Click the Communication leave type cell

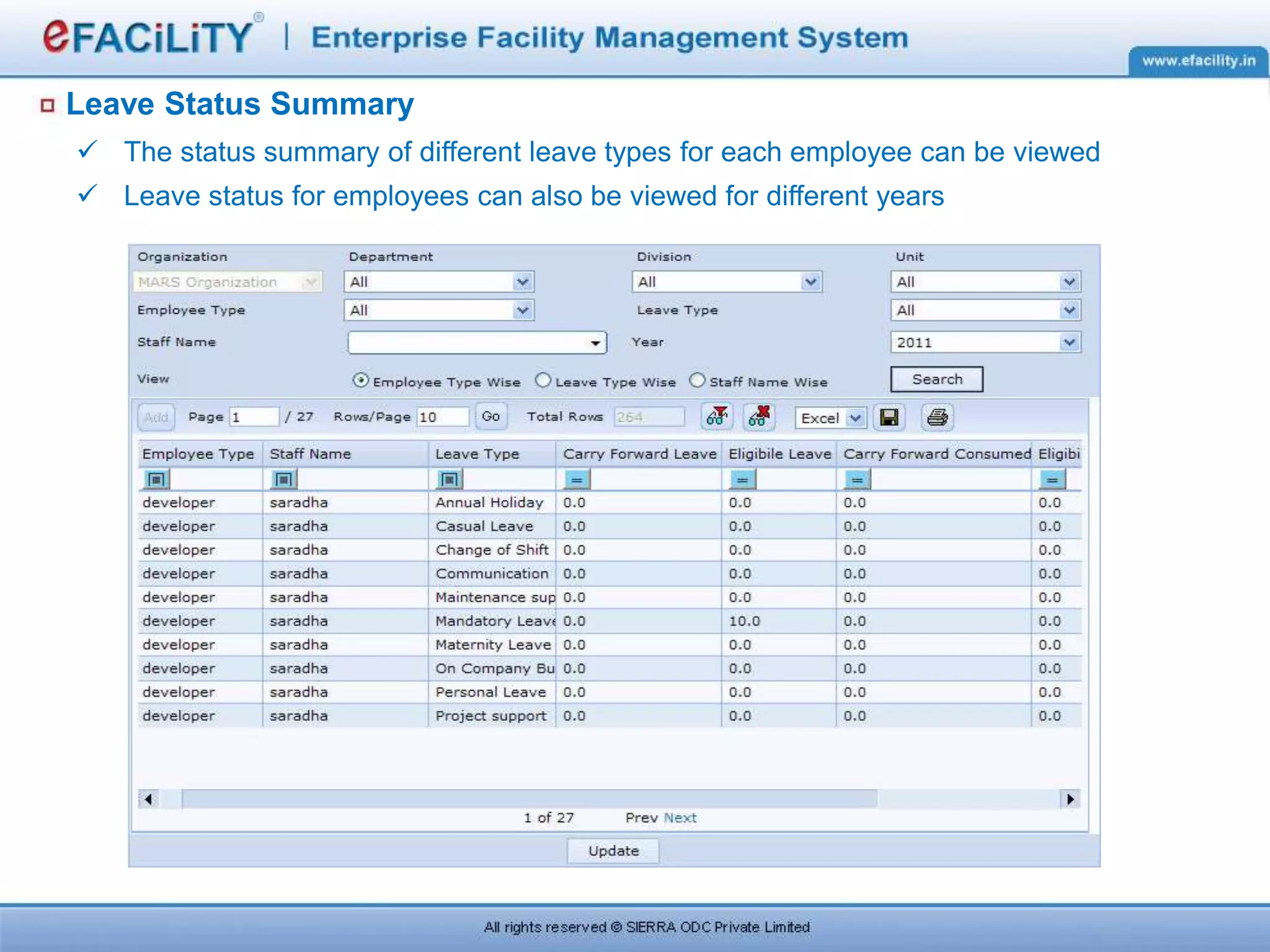(492, 573)
